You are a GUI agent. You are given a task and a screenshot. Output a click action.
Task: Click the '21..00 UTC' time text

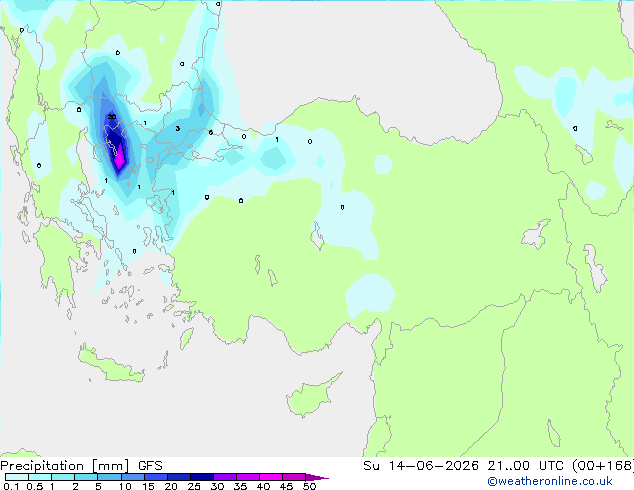[526, 466]
